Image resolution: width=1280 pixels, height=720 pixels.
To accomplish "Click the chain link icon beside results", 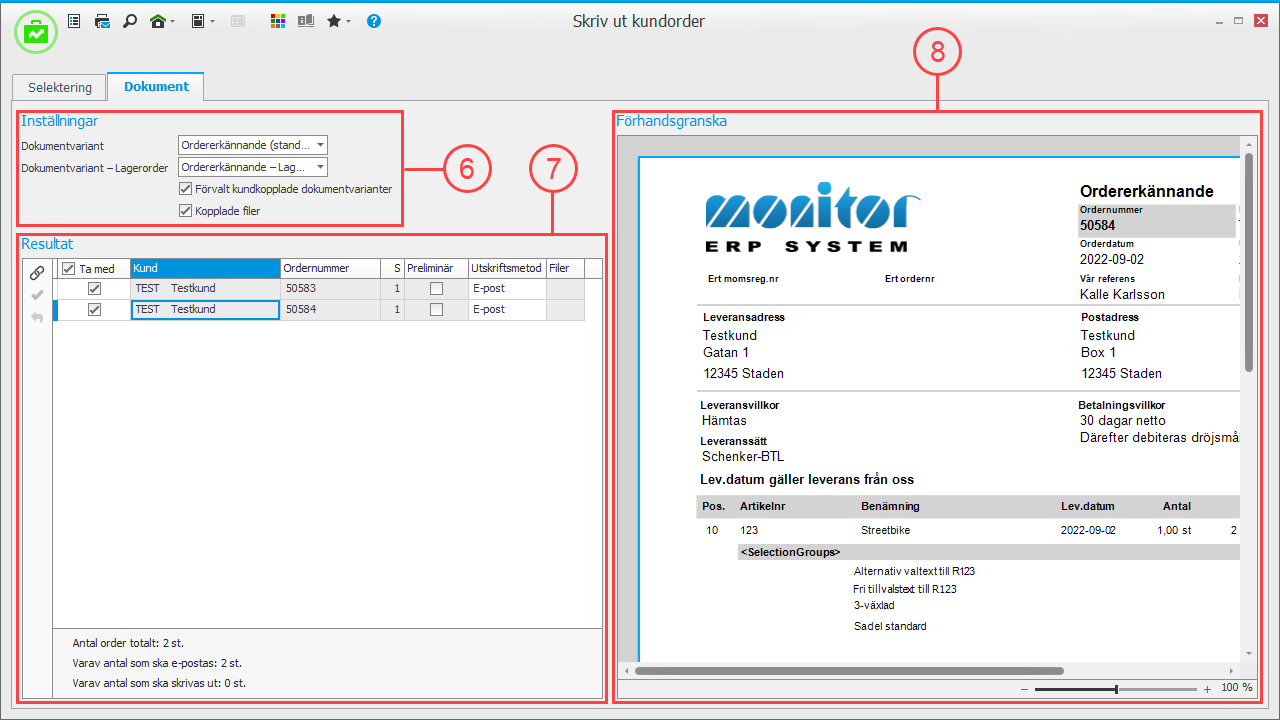I will coord(37,272).
